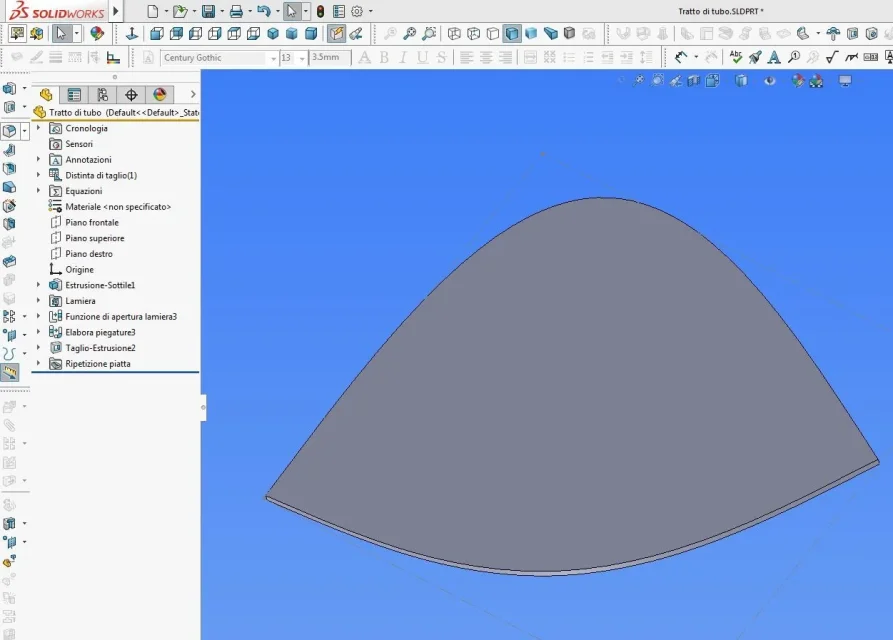
Task: Toggle Wireframe display style
Action: pos(454,33)
